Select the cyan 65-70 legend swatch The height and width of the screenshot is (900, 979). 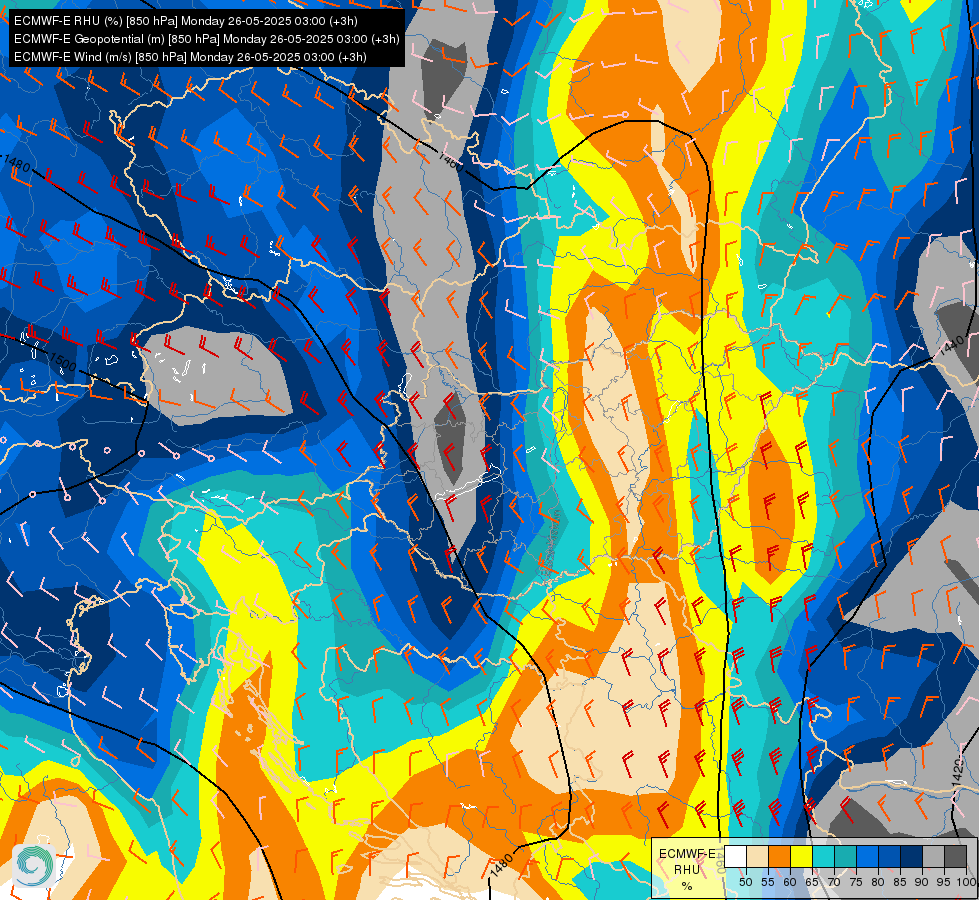[824, 856]
